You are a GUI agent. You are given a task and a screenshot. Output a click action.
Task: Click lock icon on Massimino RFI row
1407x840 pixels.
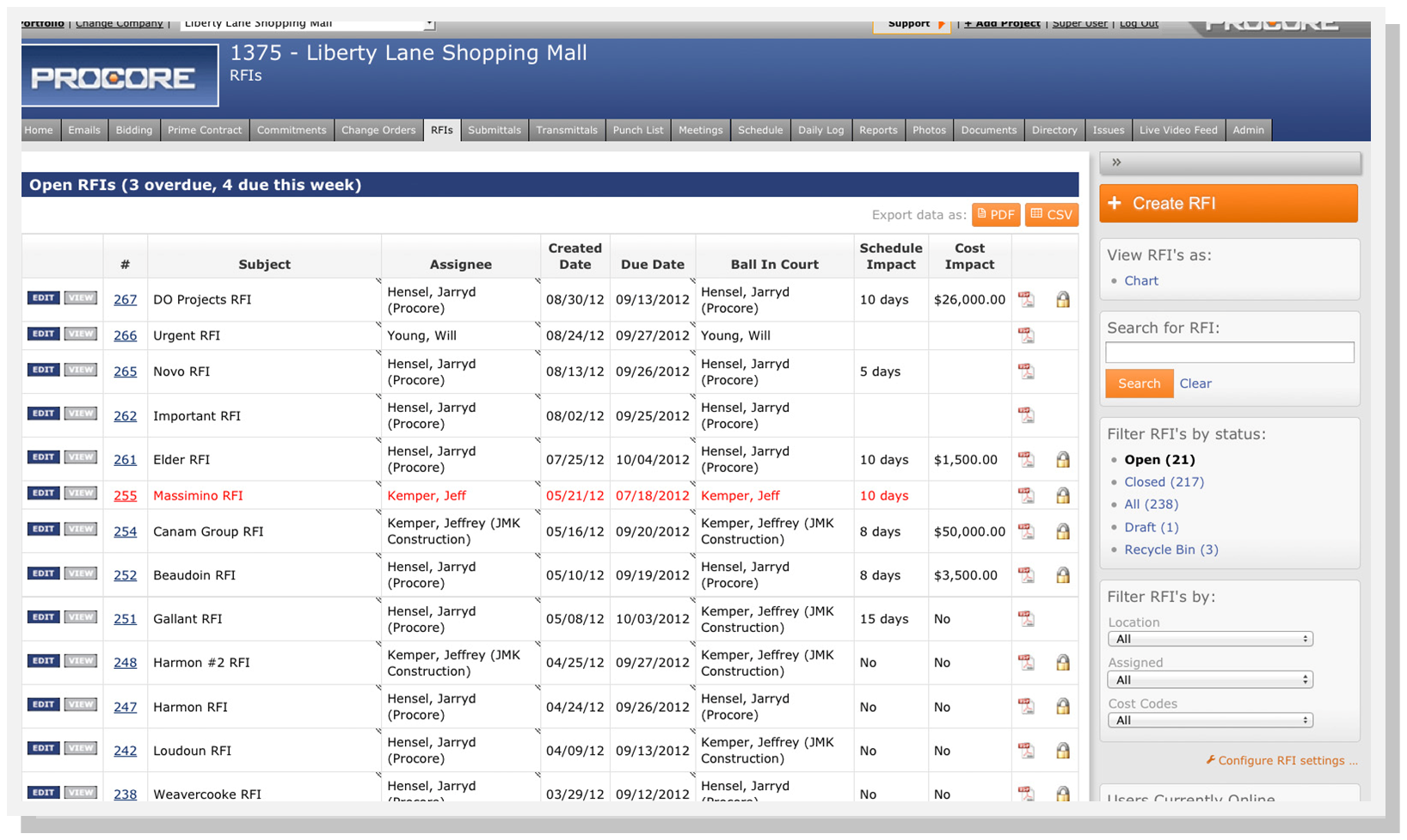1063,495
